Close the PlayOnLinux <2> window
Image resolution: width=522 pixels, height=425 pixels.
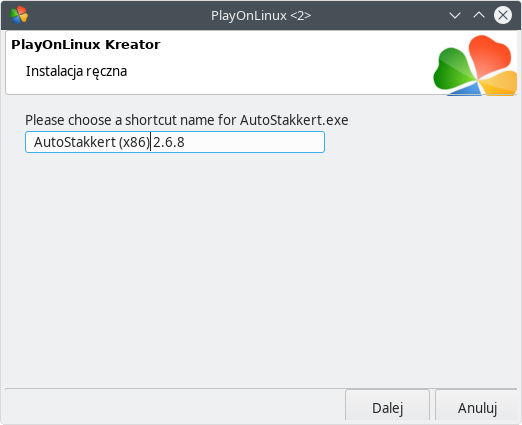point(503,15)
